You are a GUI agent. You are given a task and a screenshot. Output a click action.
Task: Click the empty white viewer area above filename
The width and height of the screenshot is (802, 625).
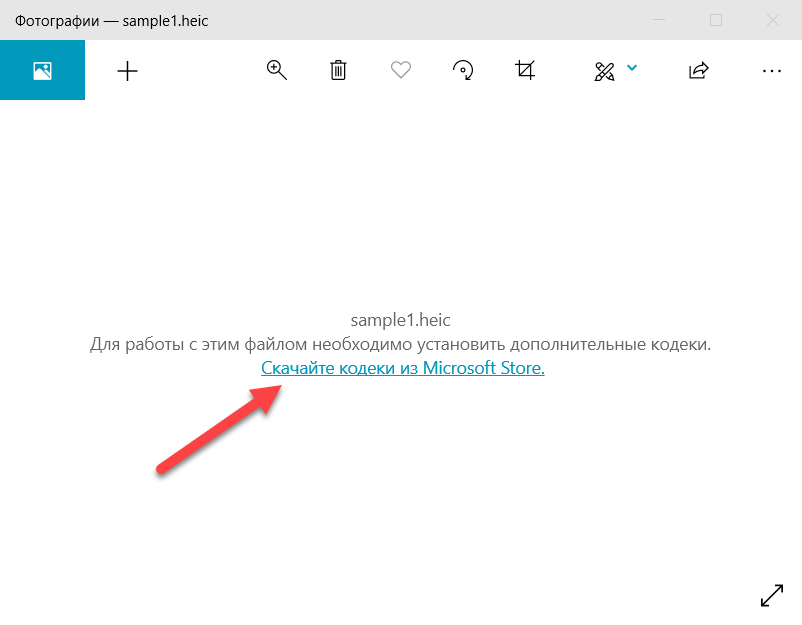[x=400, y=200]
